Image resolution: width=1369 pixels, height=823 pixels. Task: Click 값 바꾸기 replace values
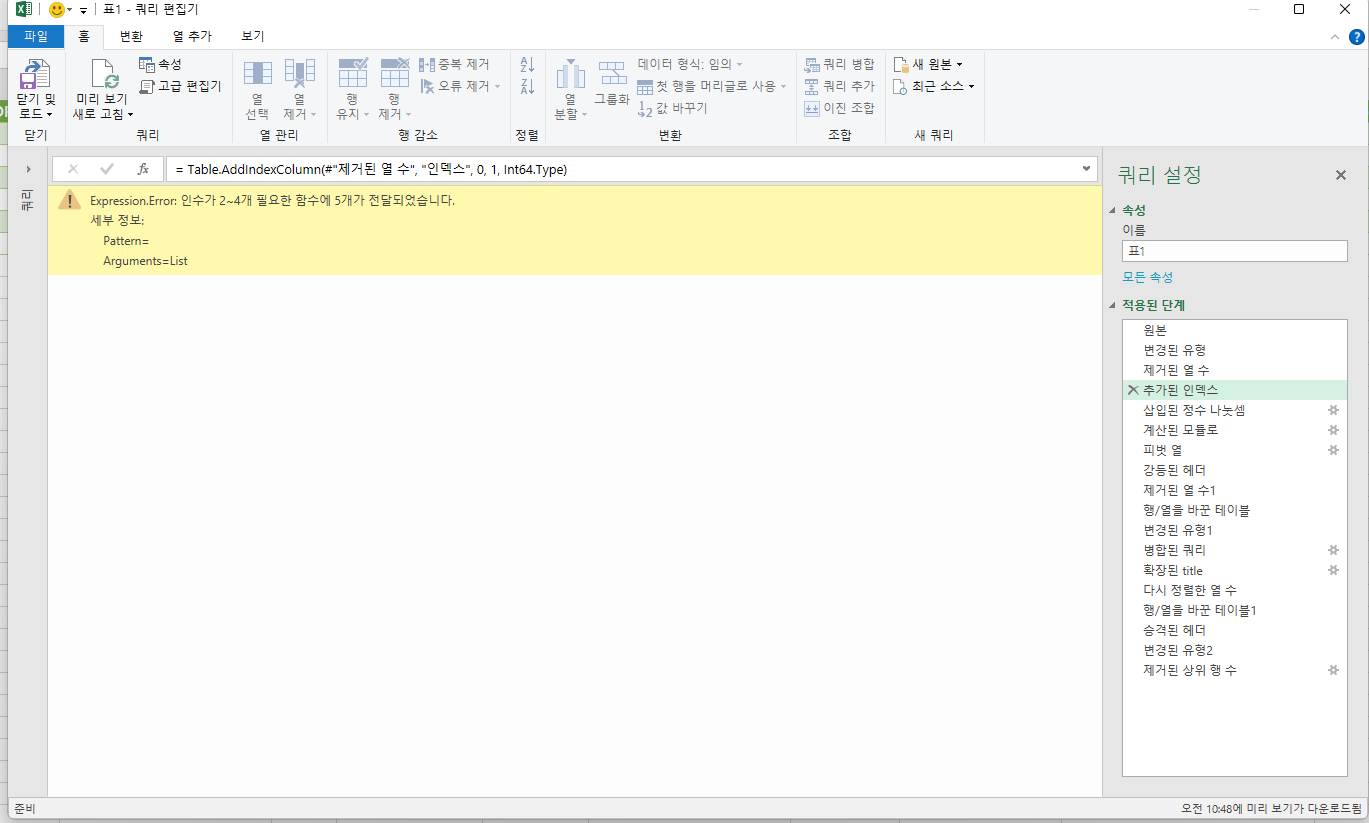point(672,108)
